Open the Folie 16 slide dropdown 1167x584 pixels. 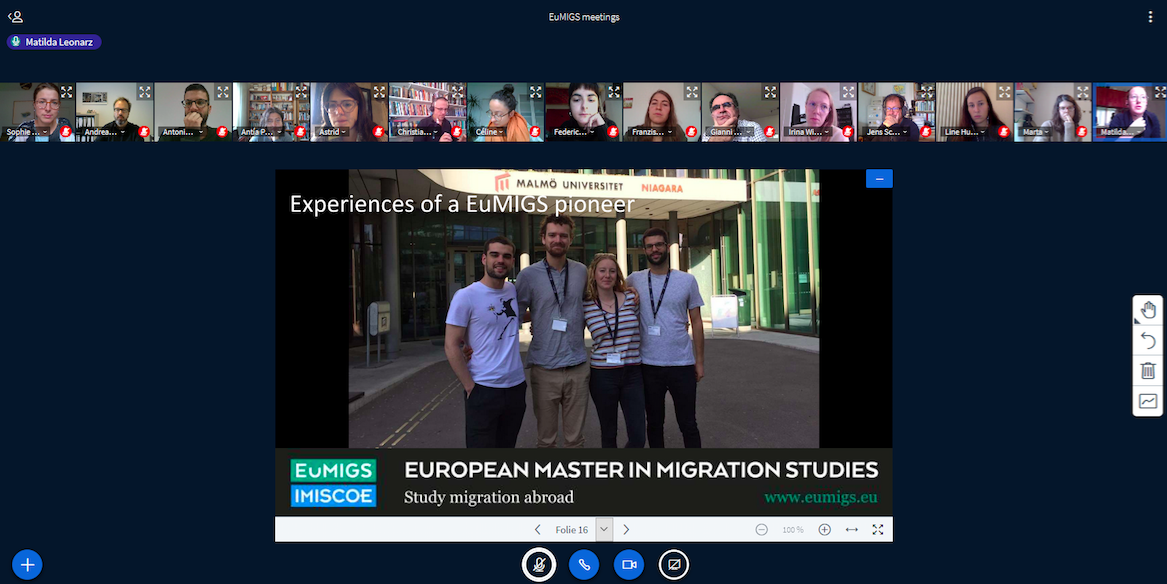(603, 530)
